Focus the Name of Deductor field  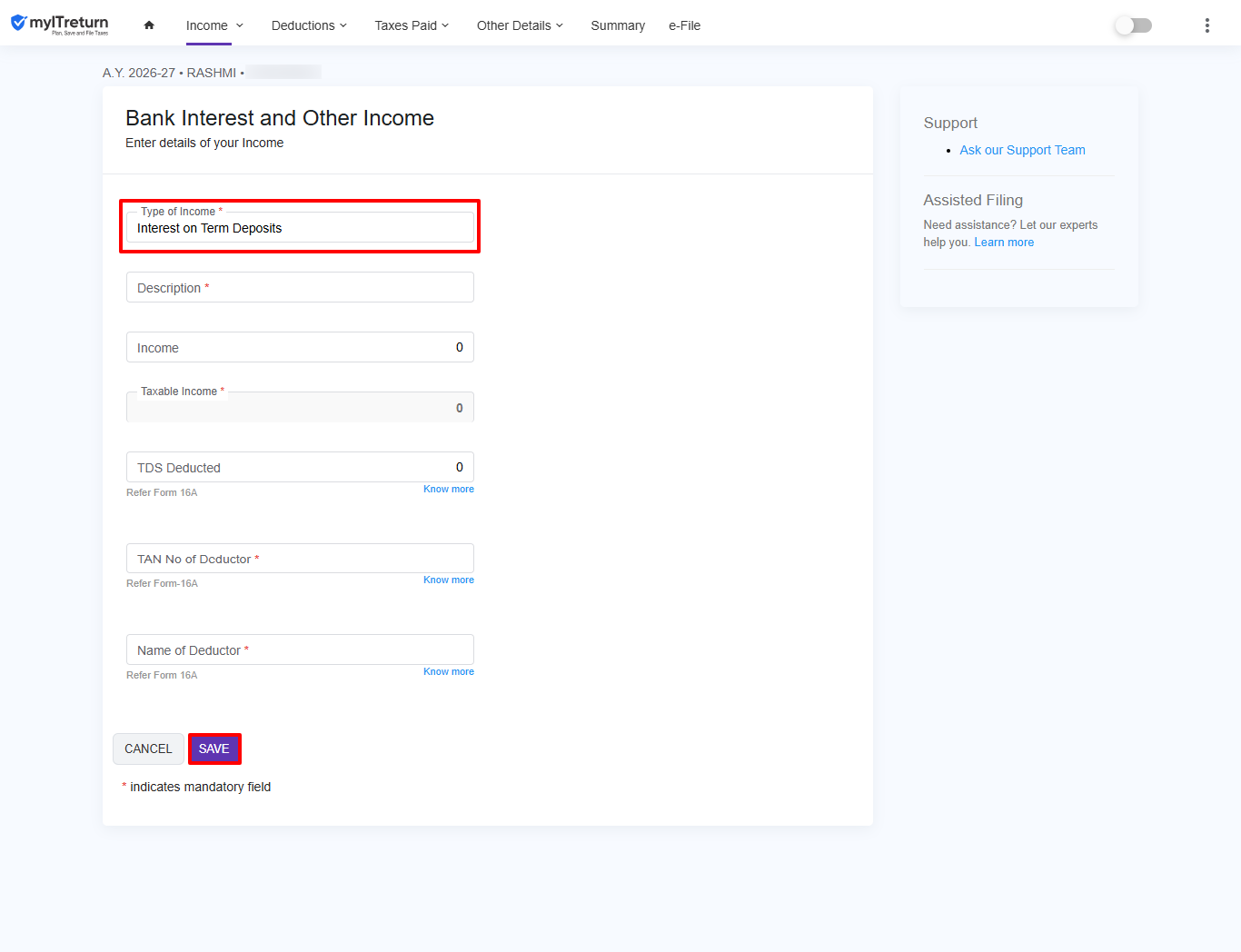coord(300,650)
